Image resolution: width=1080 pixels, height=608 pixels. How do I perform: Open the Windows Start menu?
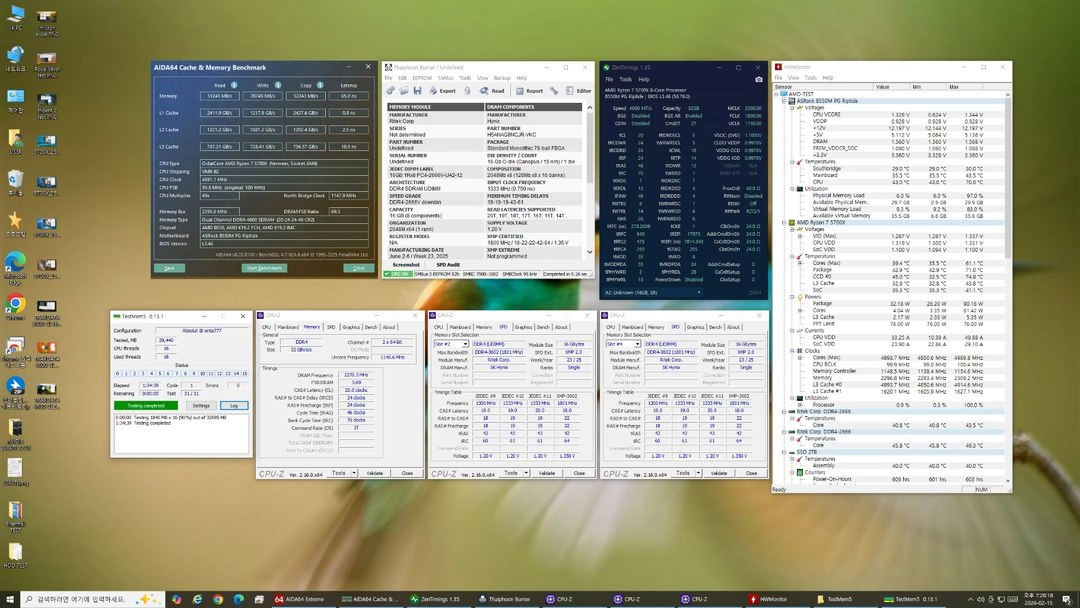[10, 599]
